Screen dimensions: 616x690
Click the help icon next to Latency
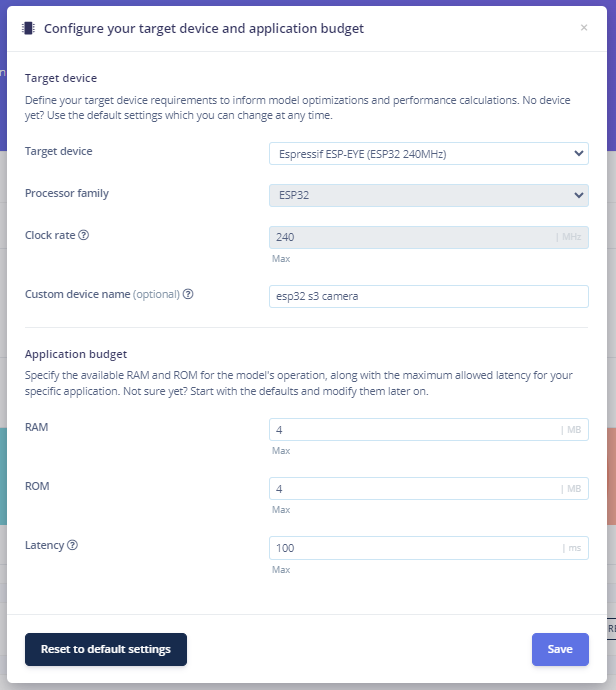[73, 545]
